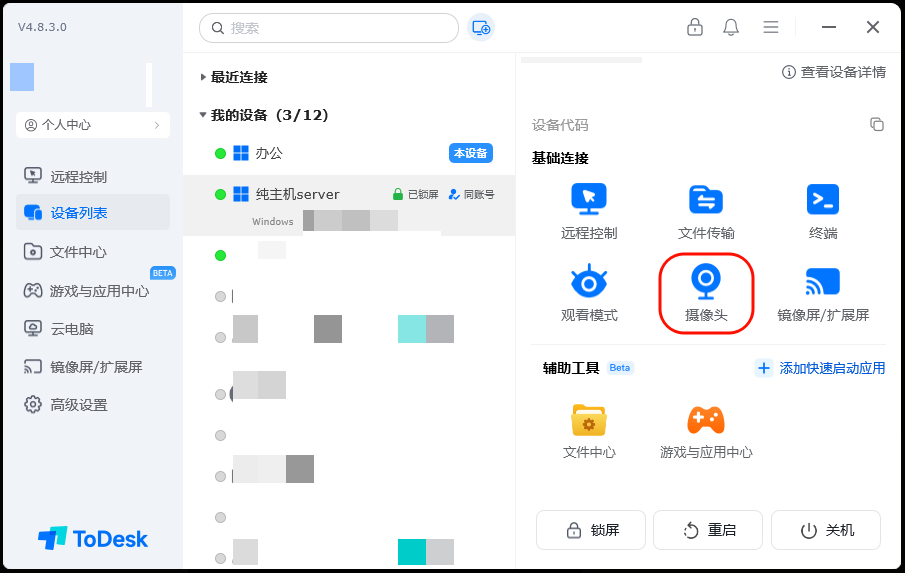The image size is (905, 573).
Task: Open the Games & Apps Center orange gamepad icon
Action: pyautogui.click(x=706, y=420)
